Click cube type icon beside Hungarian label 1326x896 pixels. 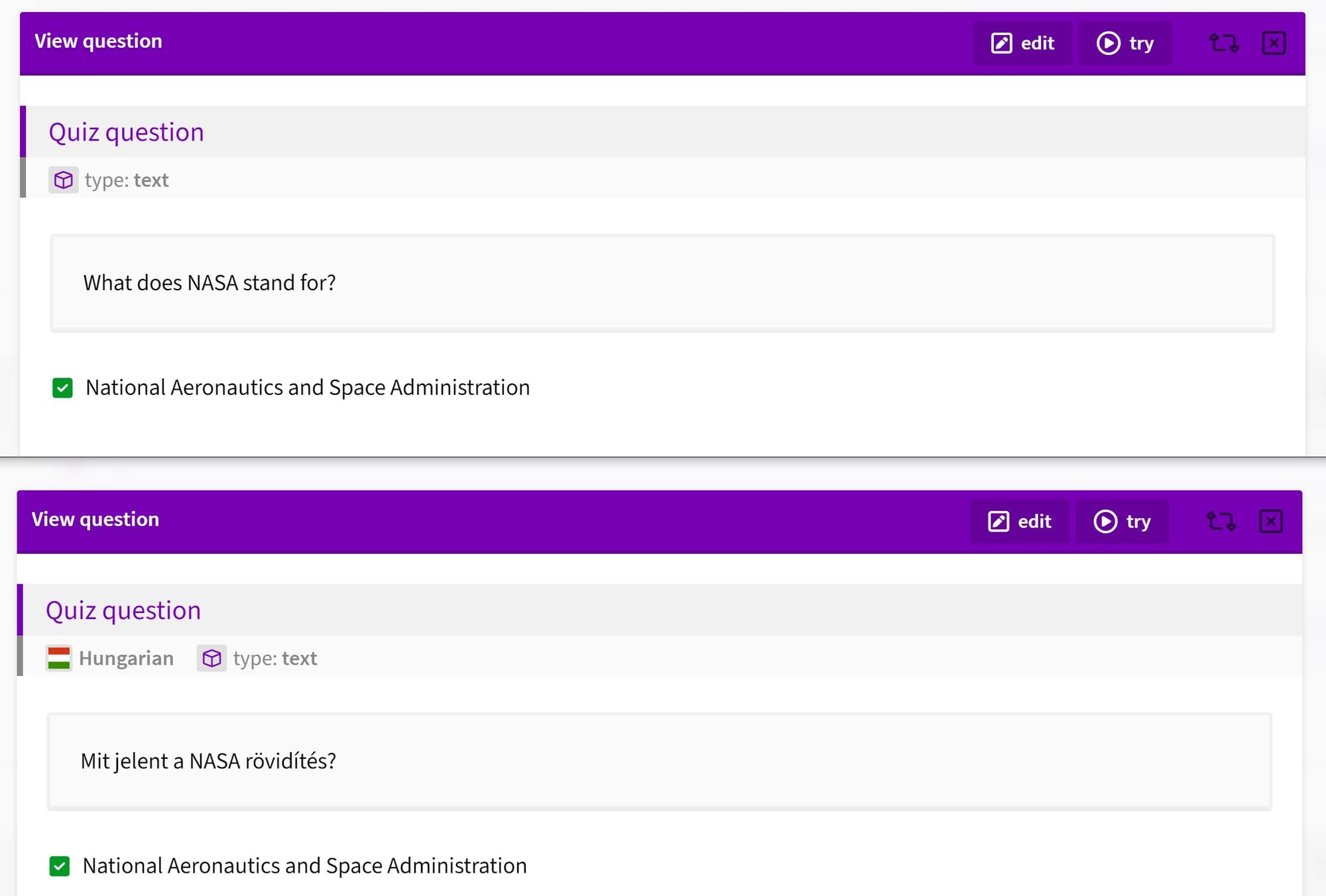[x=211, y=658]
